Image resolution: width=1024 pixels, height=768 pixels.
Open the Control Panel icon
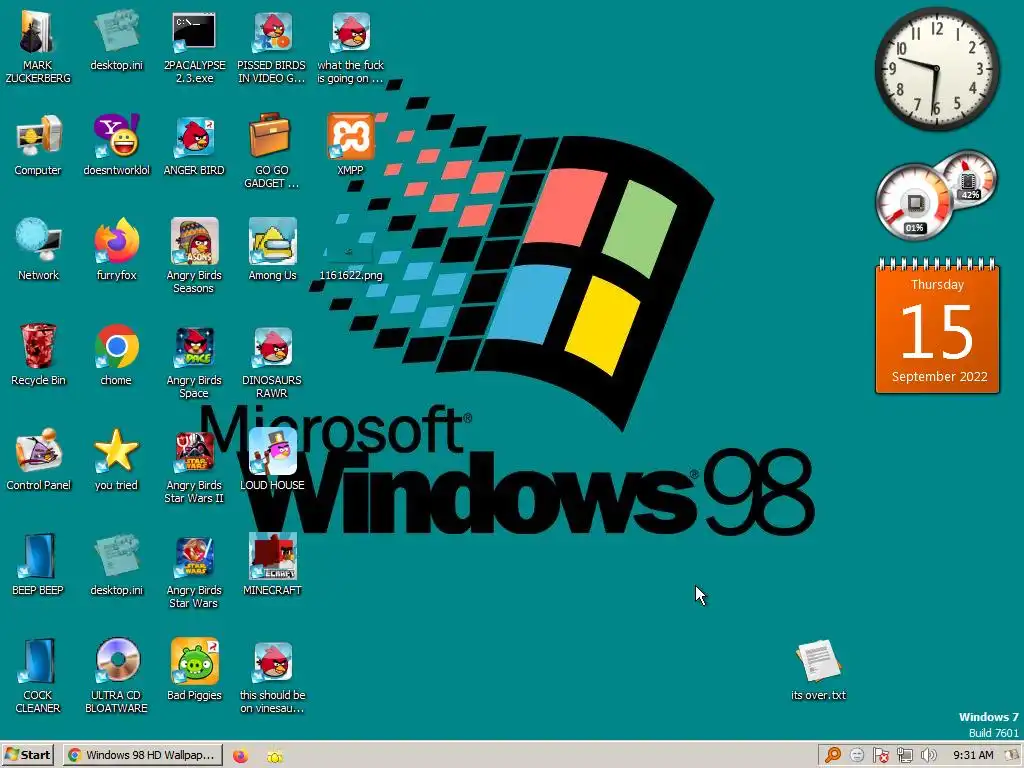coord(38,451)
